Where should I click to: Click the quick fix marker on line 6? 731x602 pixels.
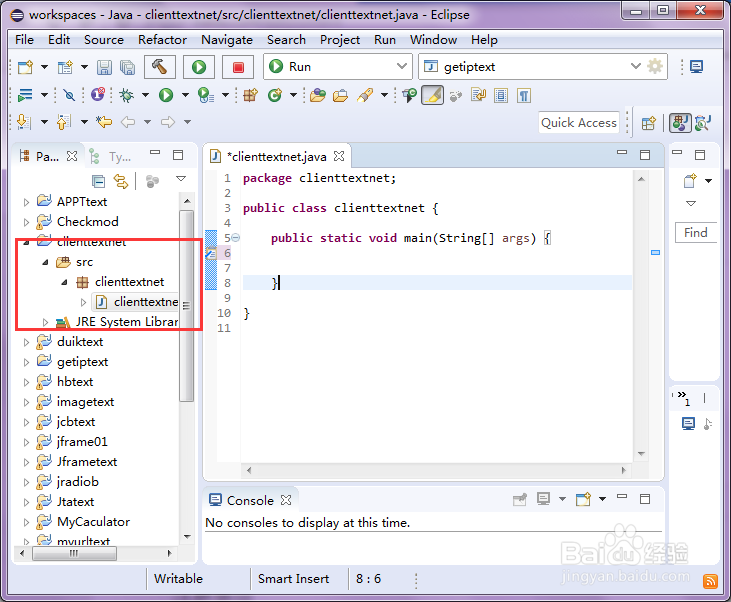point(211,253)
